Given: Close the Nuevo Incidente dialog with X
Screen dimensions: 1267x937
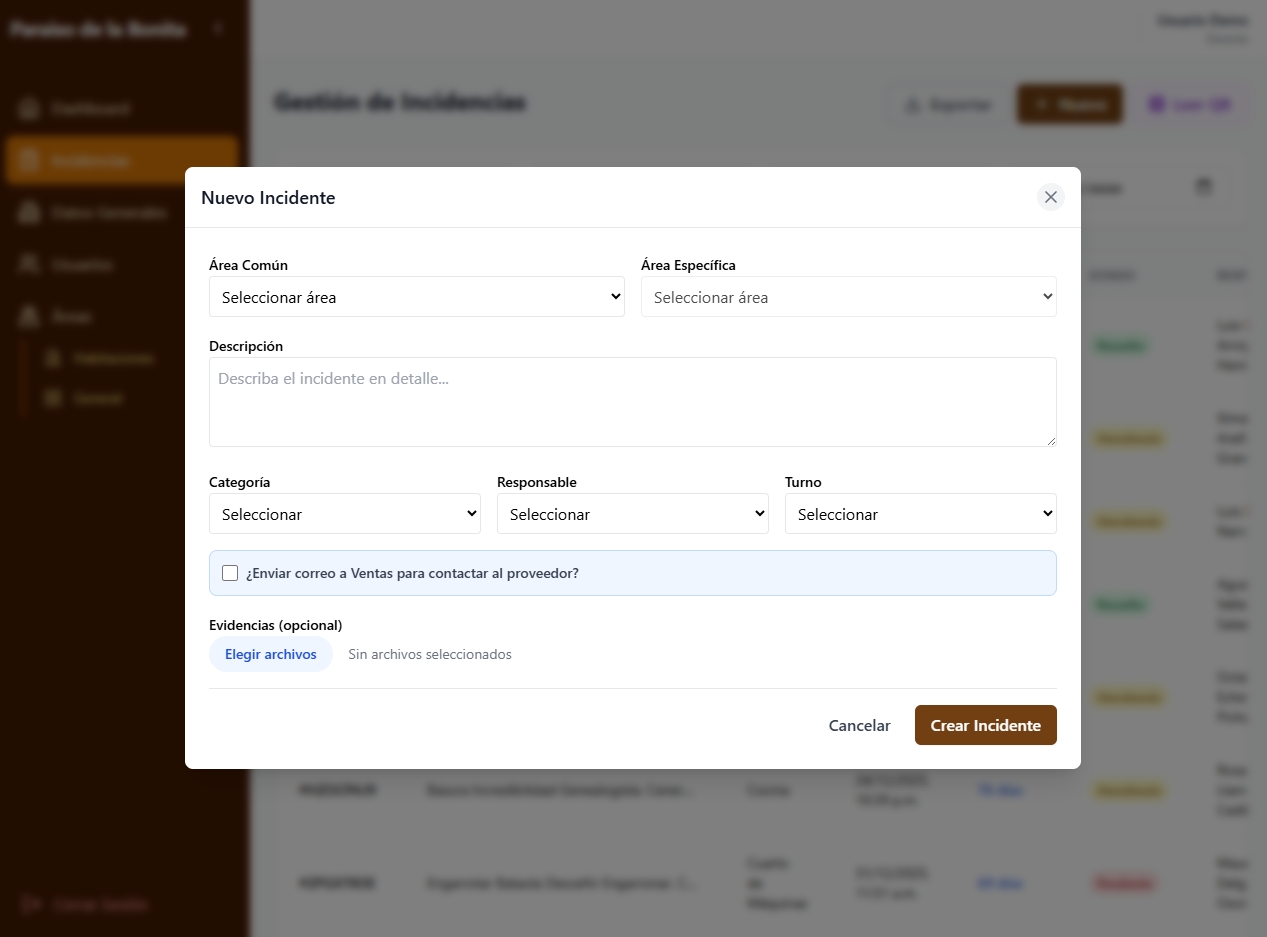Looking at the screenshot, I should (x=1050, y=197).
